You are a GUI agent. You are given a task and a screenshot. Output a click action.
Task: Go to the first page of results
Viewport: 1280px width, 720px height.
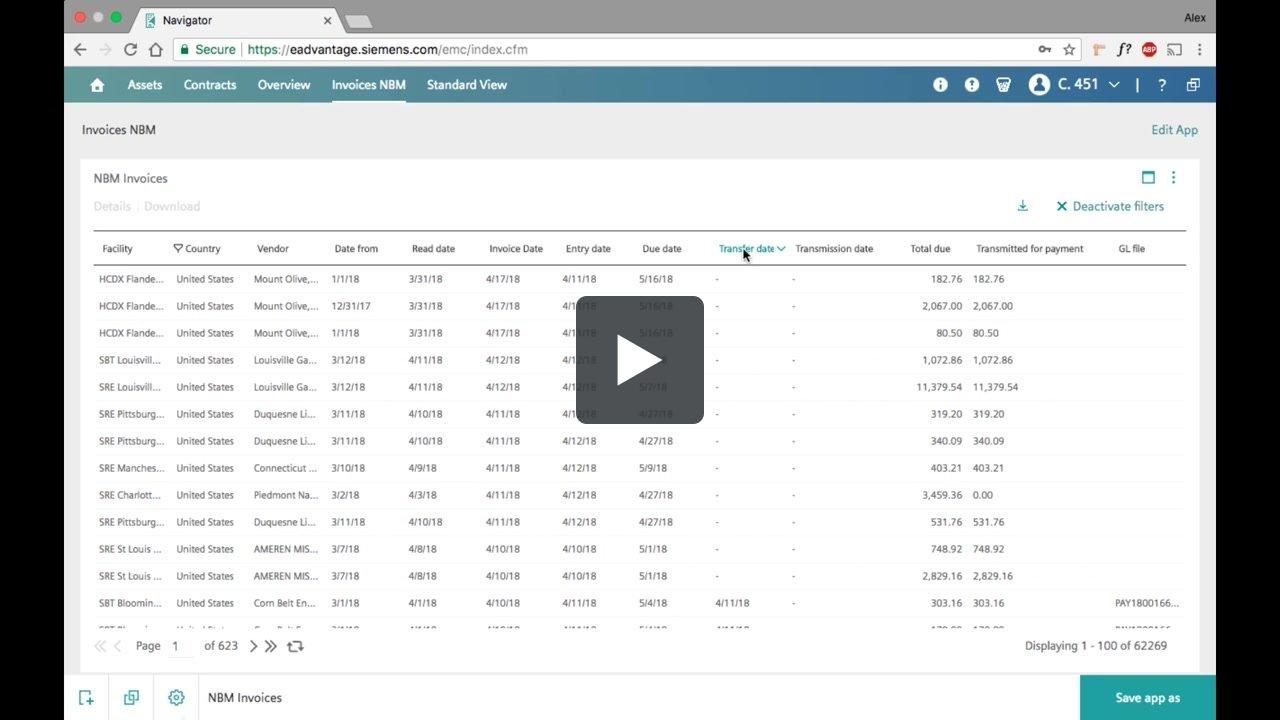point(100,646)
